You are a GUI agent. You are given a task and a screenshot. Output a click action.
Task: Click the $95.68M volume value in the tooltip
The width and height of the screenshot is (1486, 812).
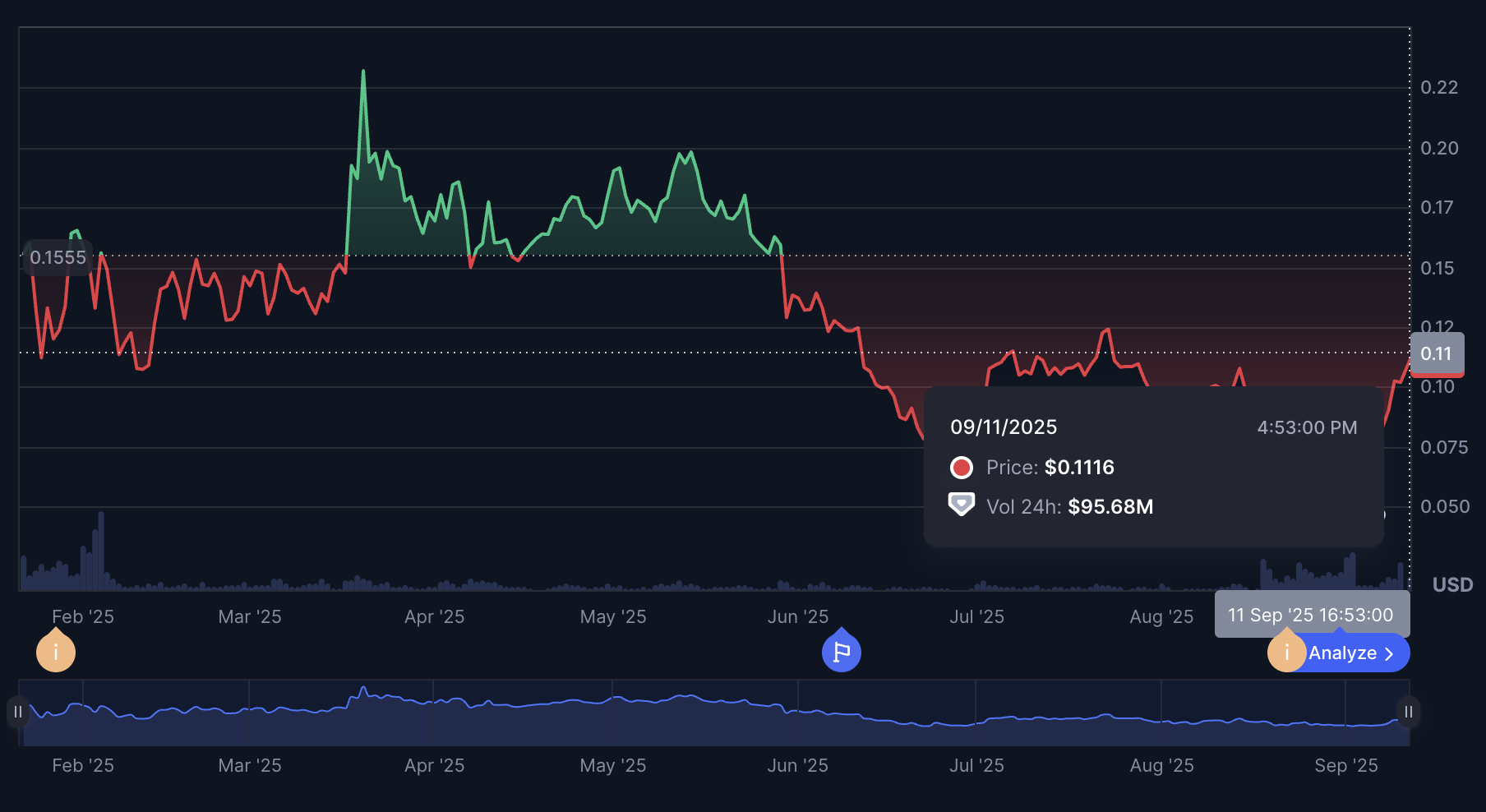(1111, 507)
